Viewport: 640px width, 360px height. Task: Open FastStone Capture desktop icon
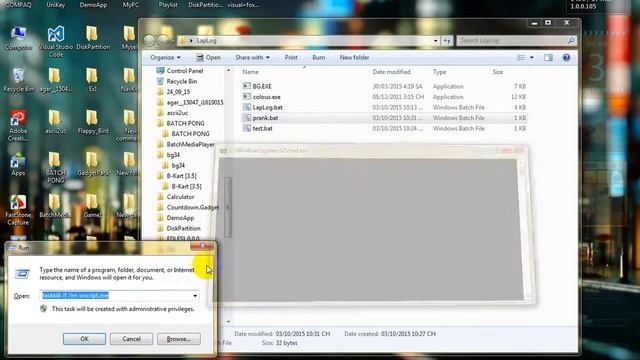coord(18,210)
